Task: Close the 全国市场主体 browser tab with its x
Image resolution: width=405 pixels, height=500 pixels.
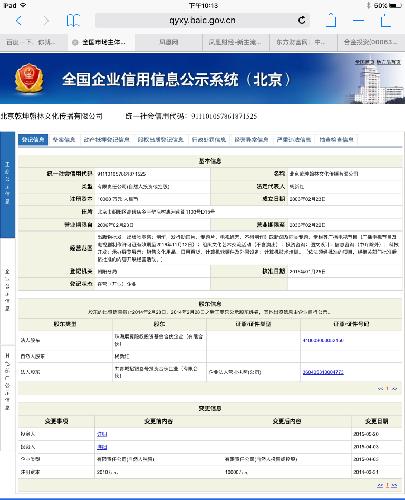Action: click(x=75, y=42)
